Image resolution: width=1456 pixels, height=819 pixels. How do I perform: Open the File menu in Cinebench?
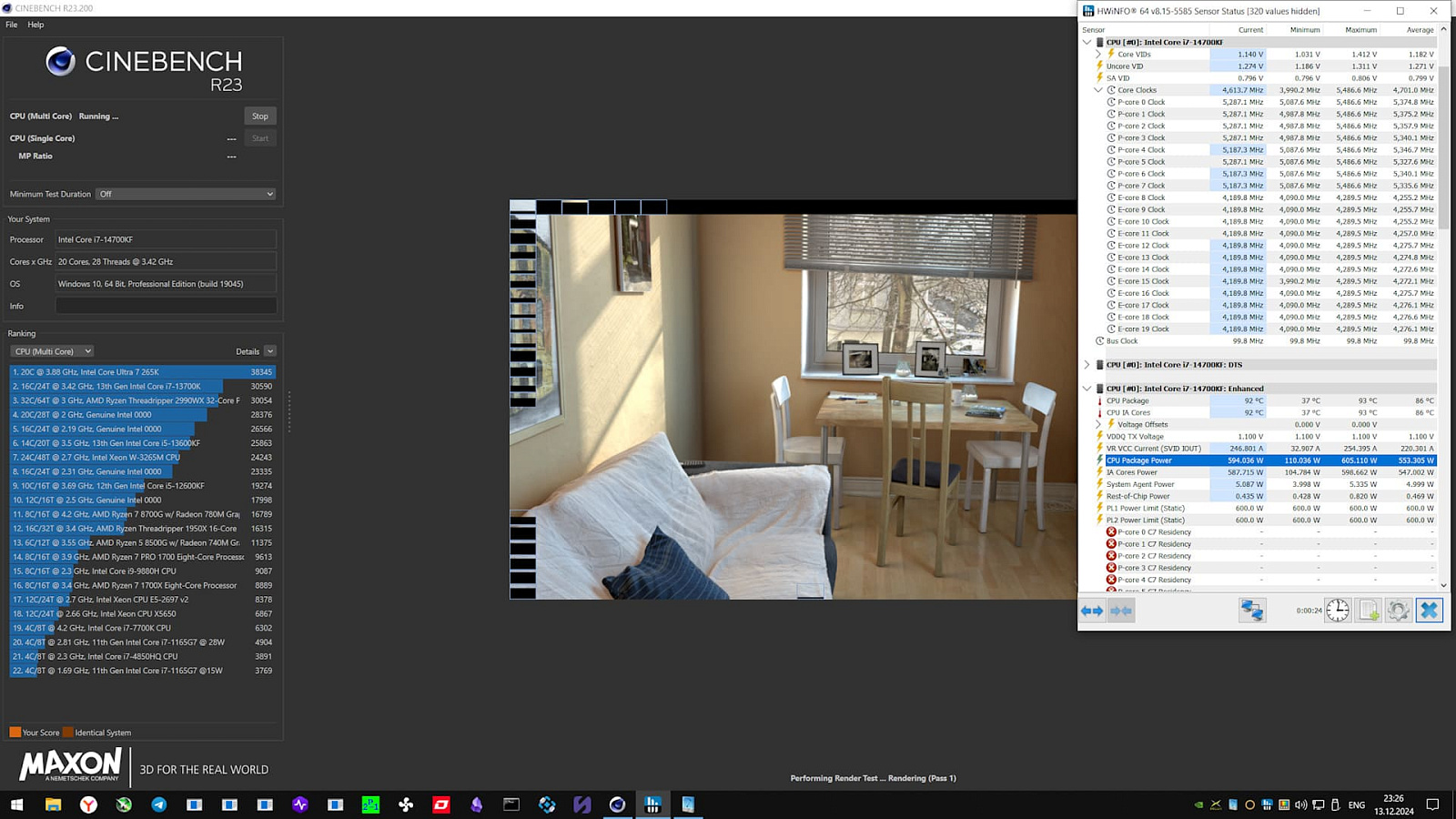[x=12, y=25]
